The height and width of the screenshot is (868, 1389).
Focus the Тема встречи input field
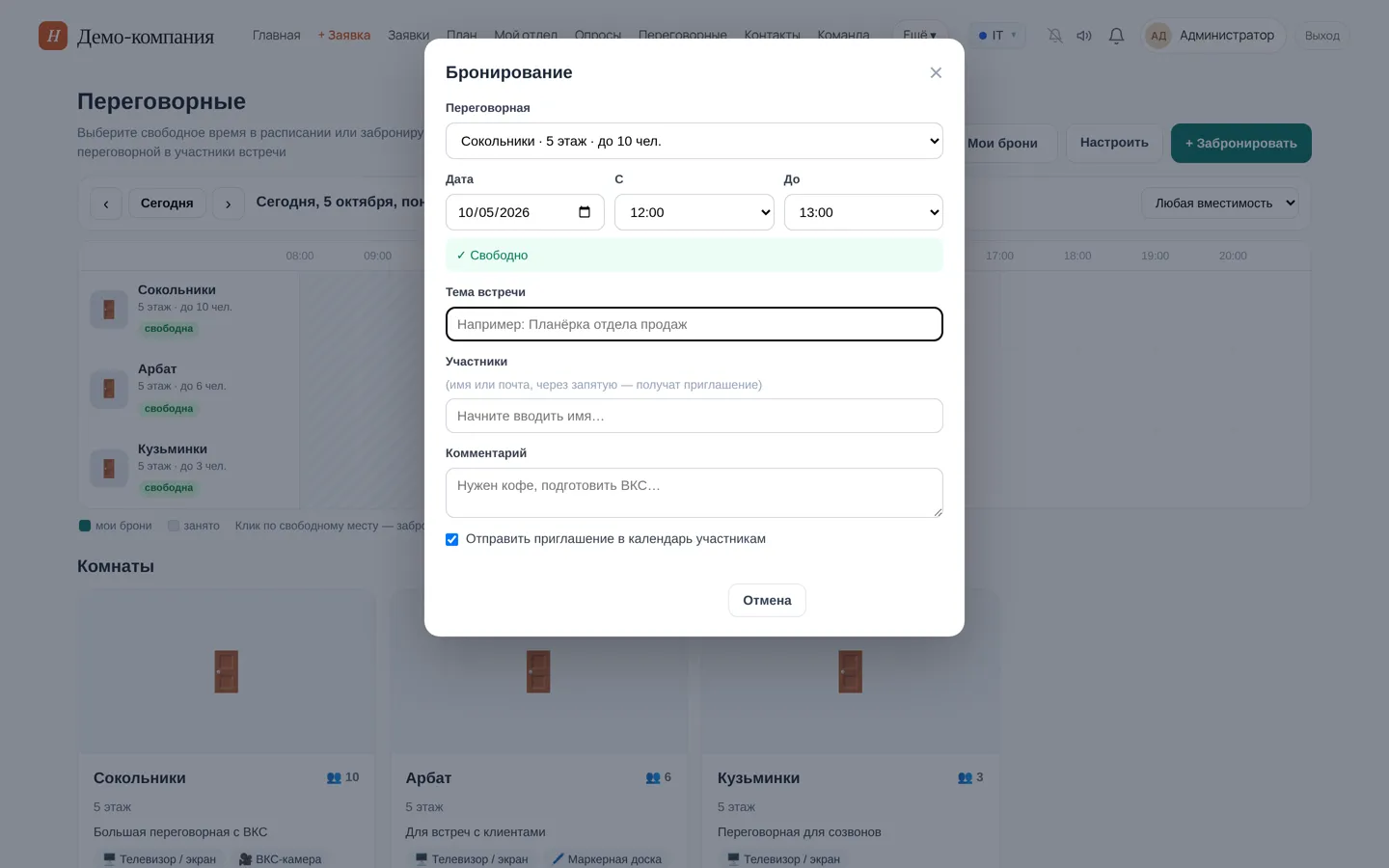coord(694,324)
